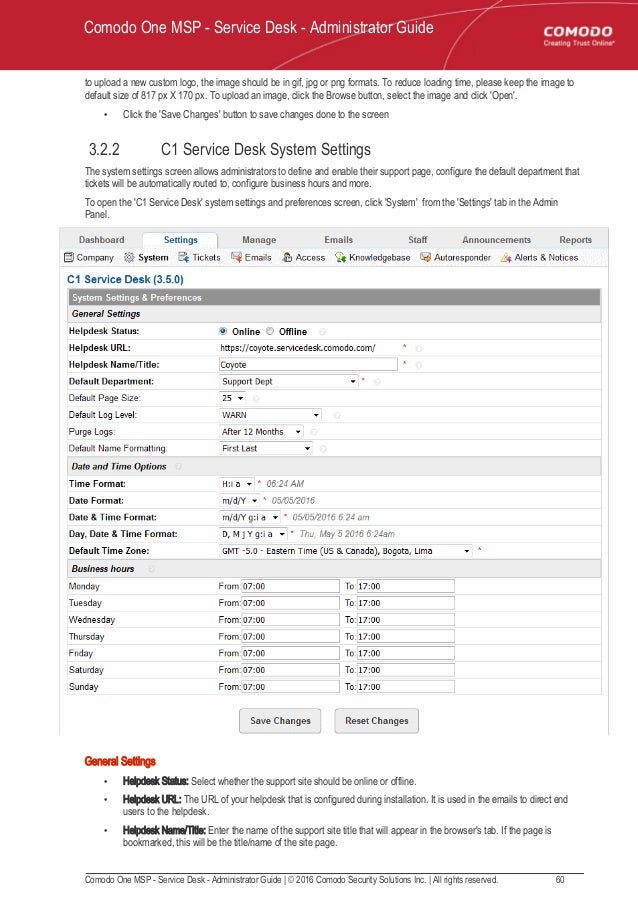Click the Alerts & Notices sub-menu link
The height and width of the screenshot is (903, 638).
(x=546, y=257)
